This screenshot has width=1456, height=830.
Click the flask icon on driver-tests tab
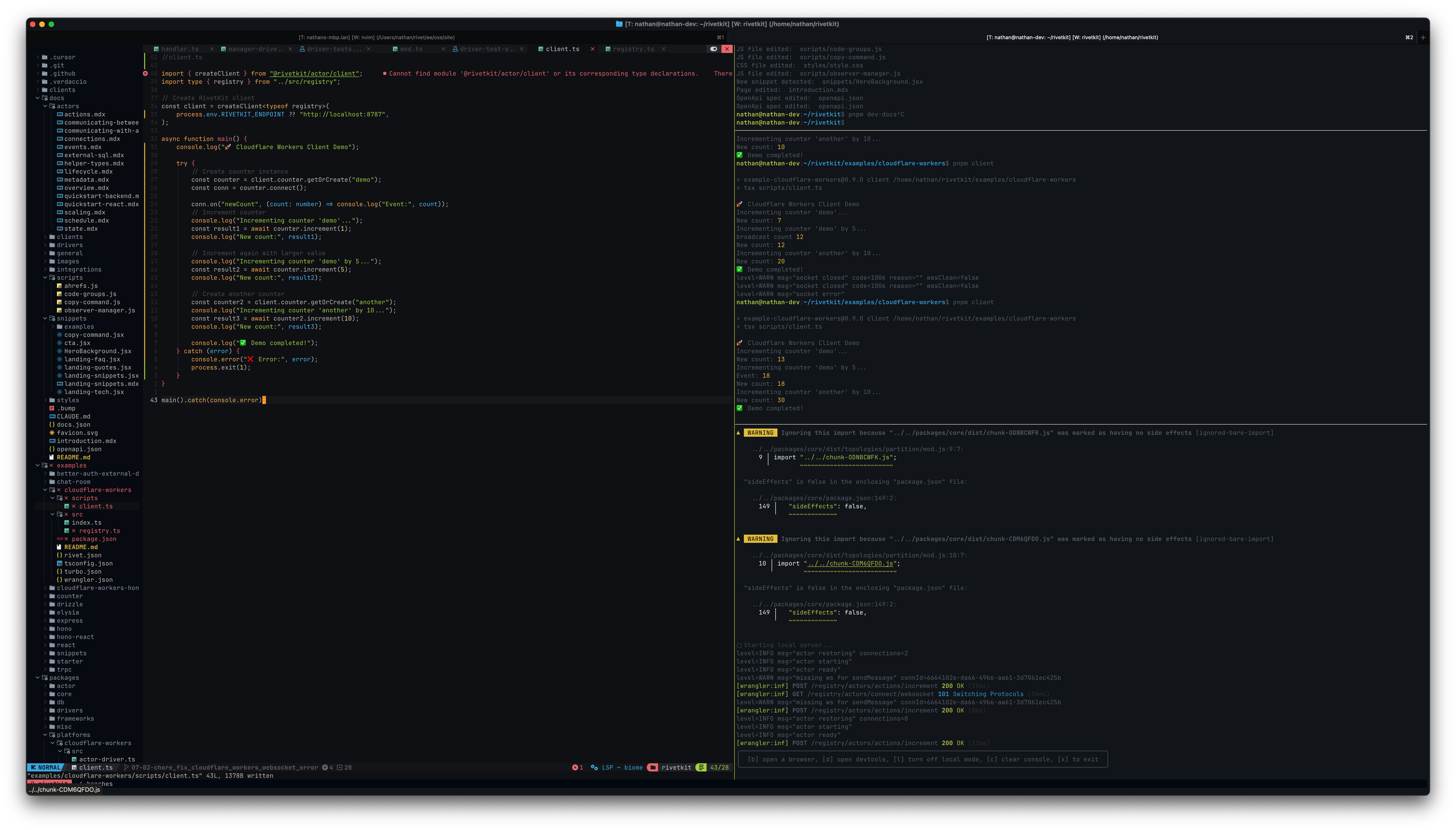point(302,49)
